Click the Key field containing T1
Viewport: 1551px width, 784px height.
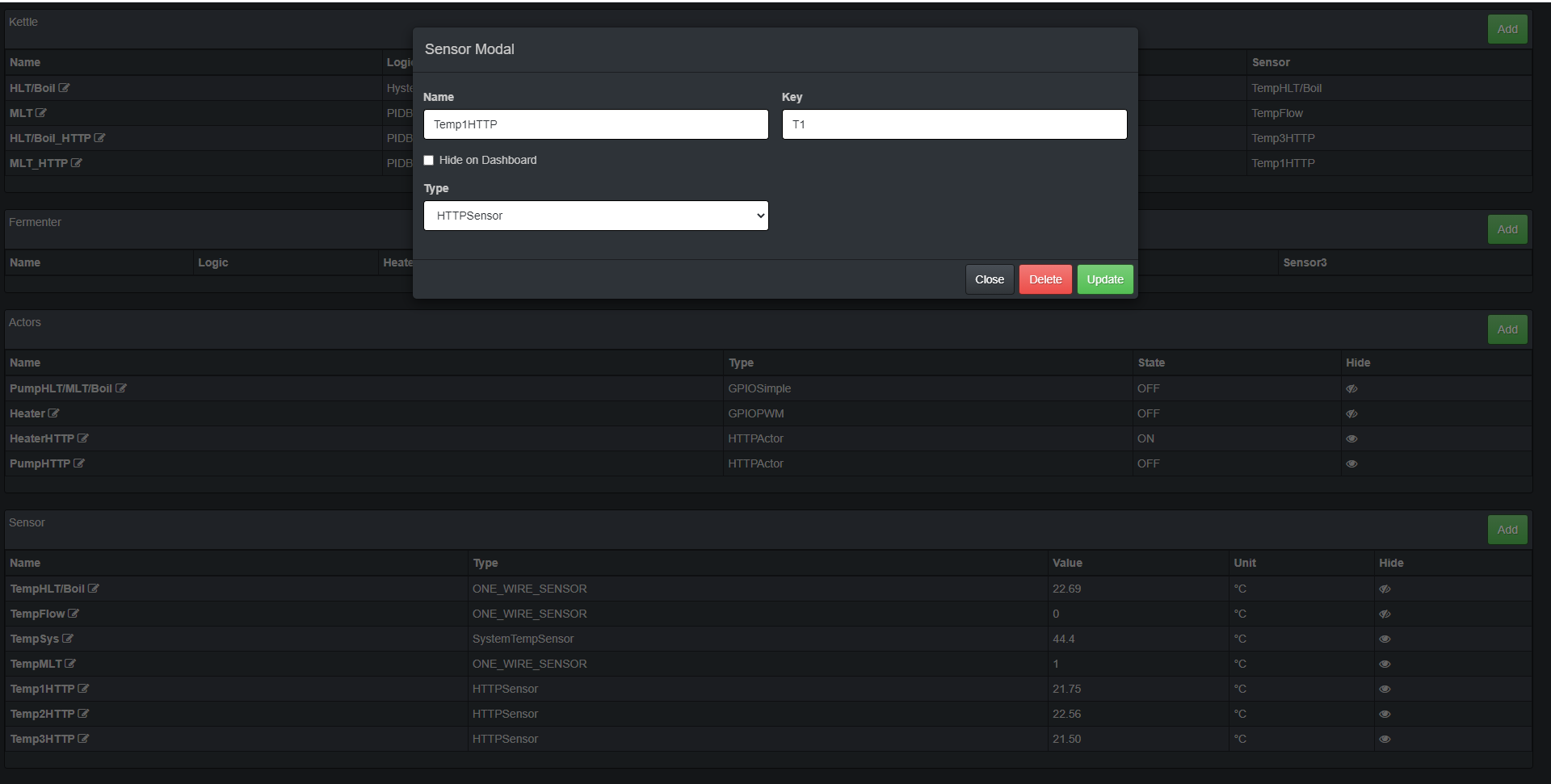(954, 124)
